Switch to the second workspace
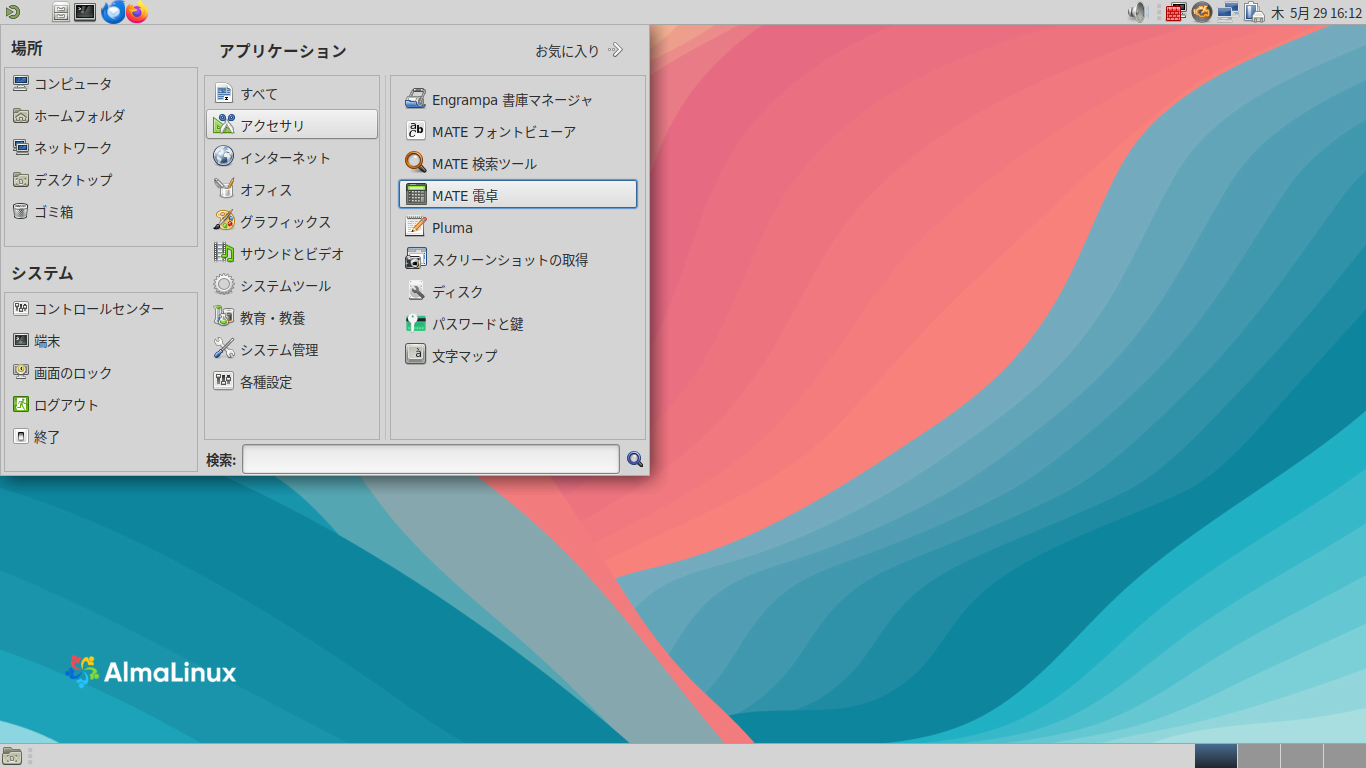This screenshot has width=1366, height=768. (x=1258, y=756)
